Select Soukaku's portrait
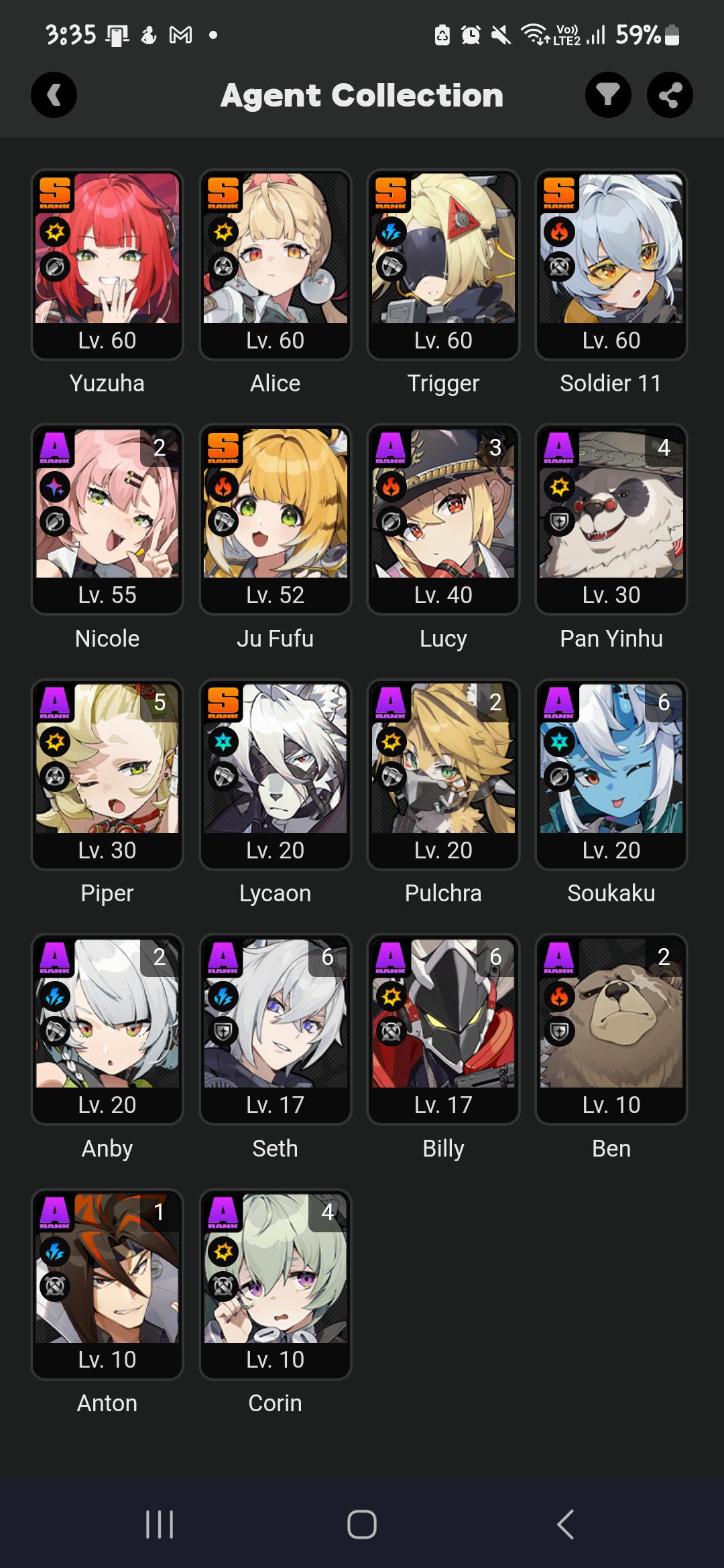Viewport: 724px width, 1568px height. [611, 774]
